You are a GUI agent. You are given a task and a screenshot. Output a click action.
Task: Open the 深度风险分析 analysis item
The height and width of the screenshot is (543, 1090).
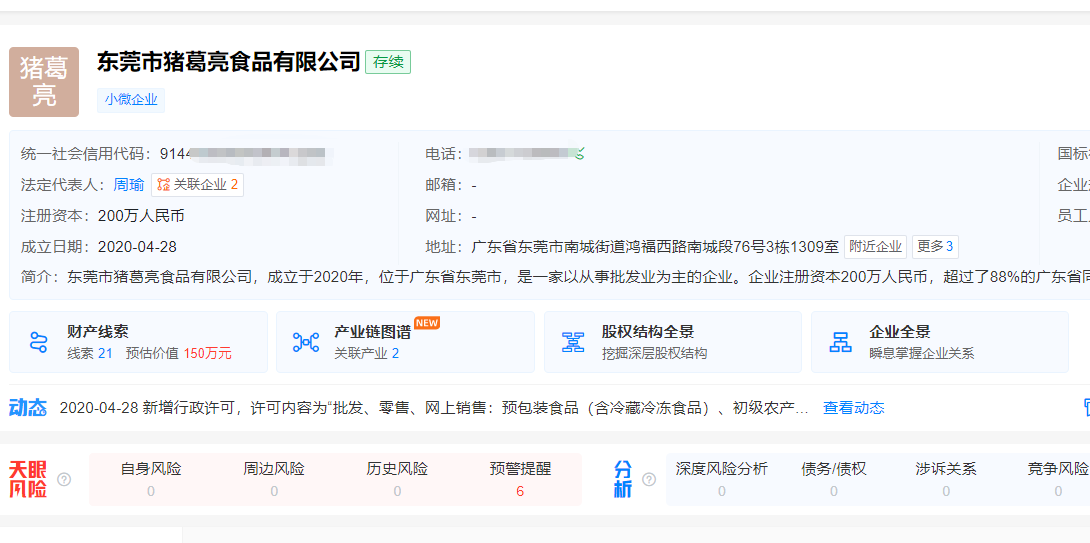click(x=721, y=479)
